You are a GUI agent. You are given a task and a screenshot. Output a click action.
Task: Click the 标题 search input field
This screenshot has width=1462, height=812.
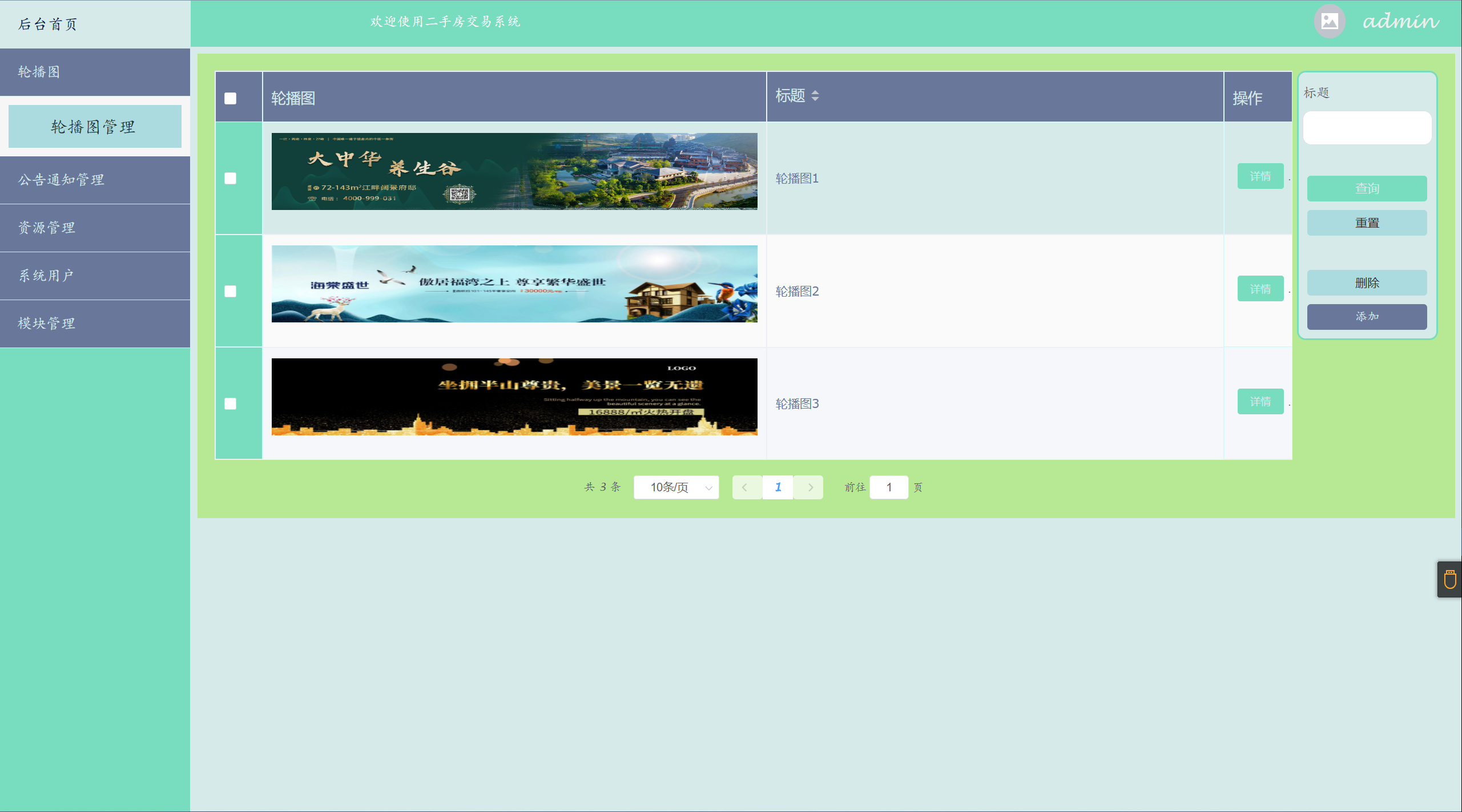[x=1367, y=128]
